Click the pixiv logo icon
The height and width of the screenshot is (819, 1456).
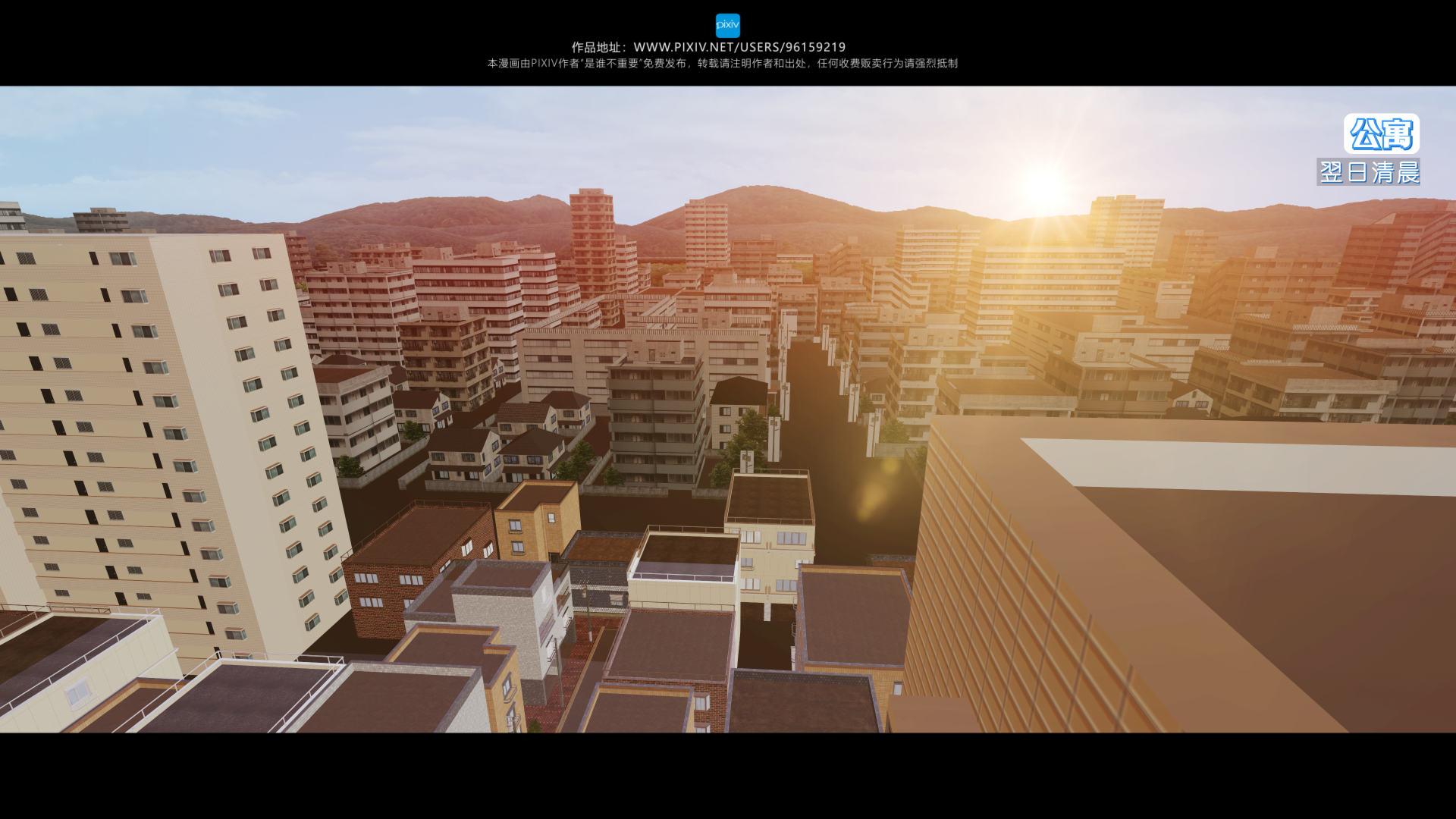click(x=727, y=26)
